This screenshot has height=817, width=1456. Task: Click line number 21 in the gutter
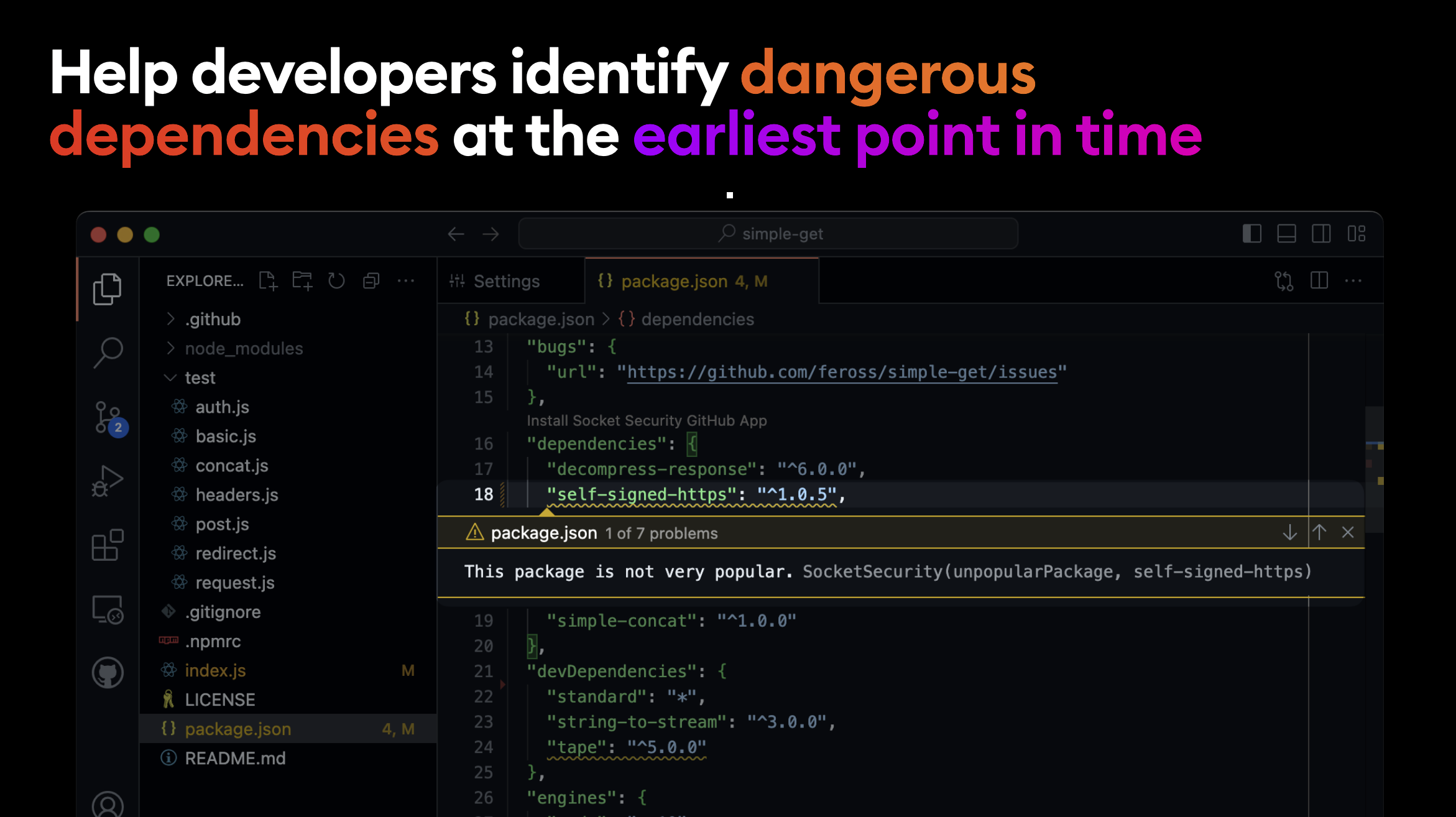[x=483, y=671]
